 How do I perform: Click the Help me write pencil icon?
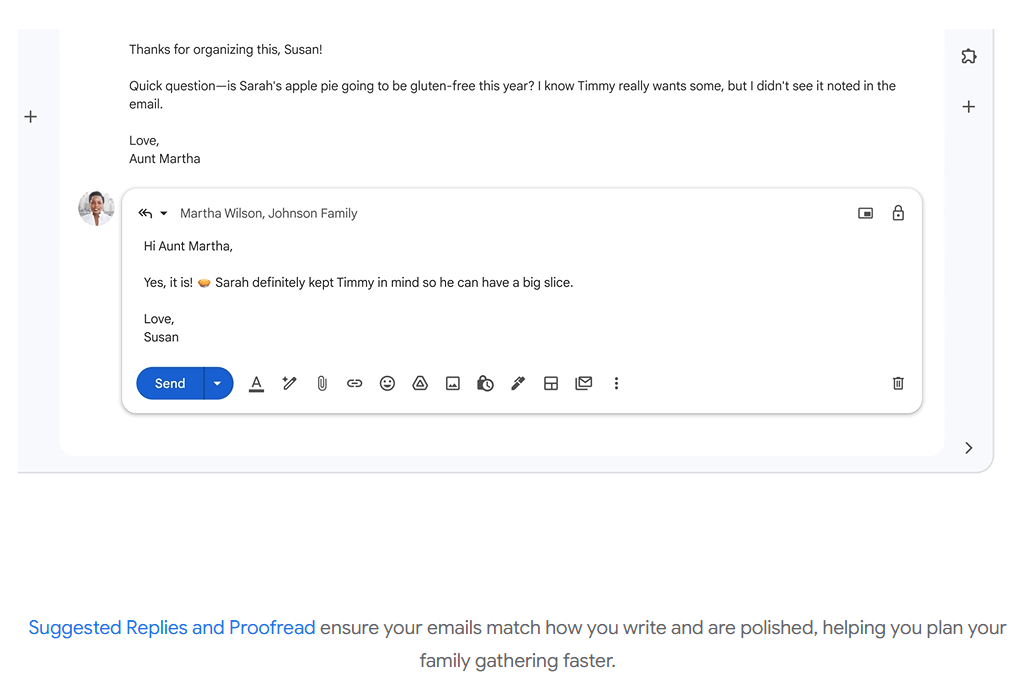[289, 383]
